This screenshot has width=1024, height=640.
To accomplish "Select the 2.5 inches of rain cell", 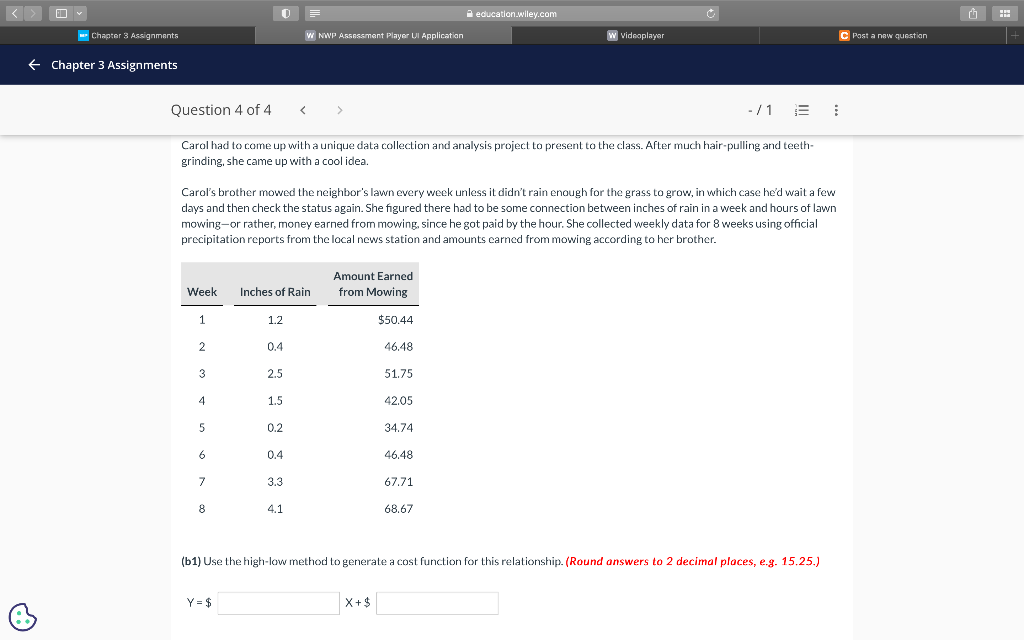I will [x=275, y=374].
